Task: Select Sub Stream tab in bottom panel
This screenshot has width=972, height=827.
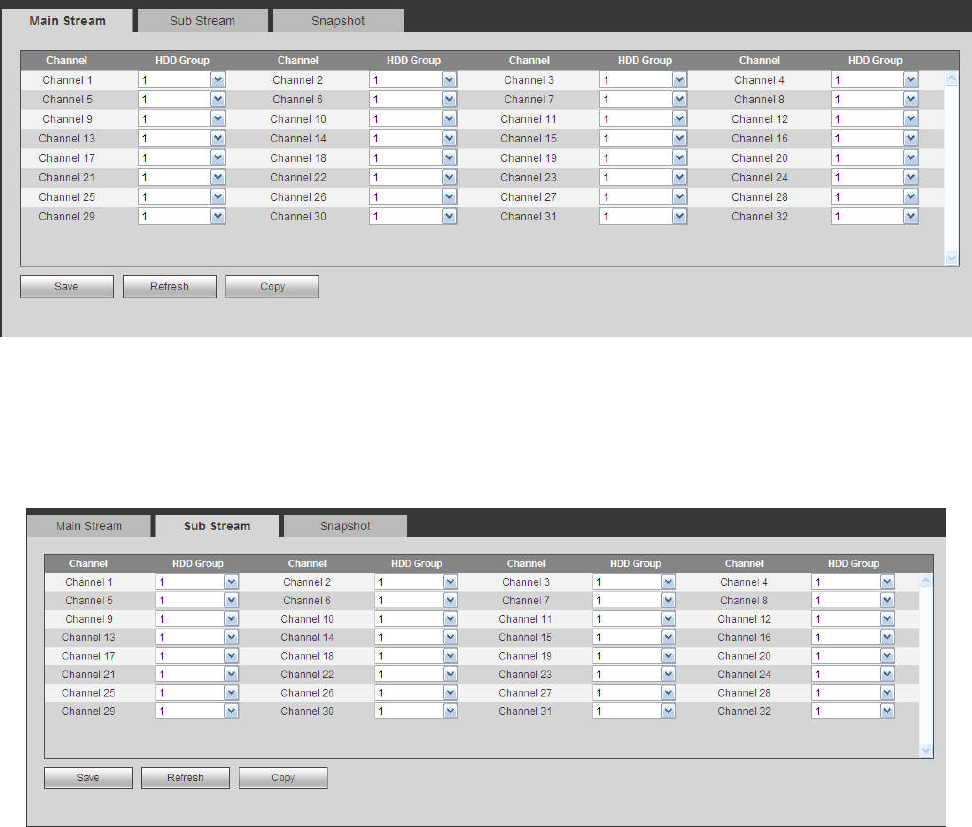Action: click(217, 526)
